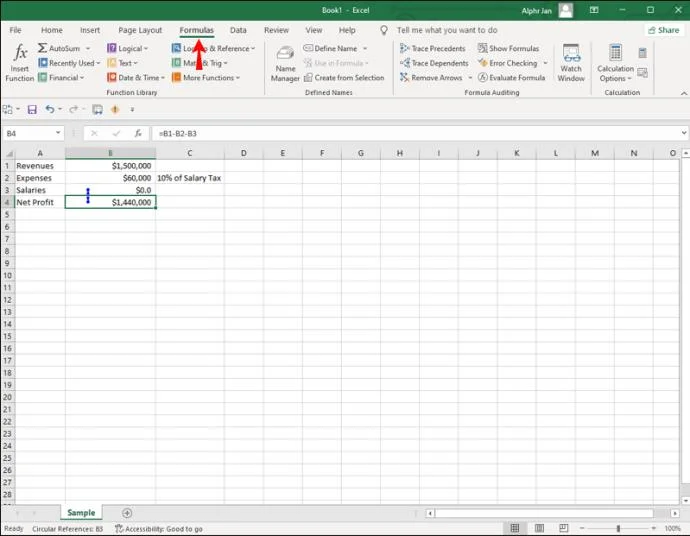Select the Net Profit label cell
This screenshot has height=536, width=690.
coord(40,202)
